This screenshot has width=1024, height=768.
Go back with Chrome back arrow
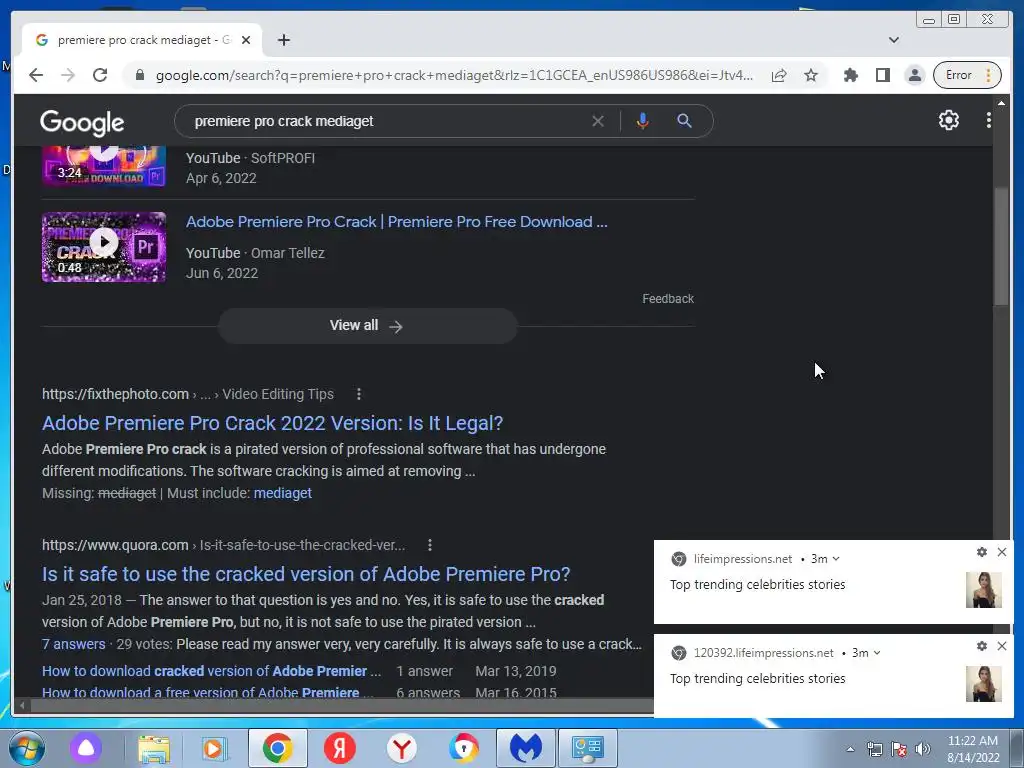tap(36, 75)
